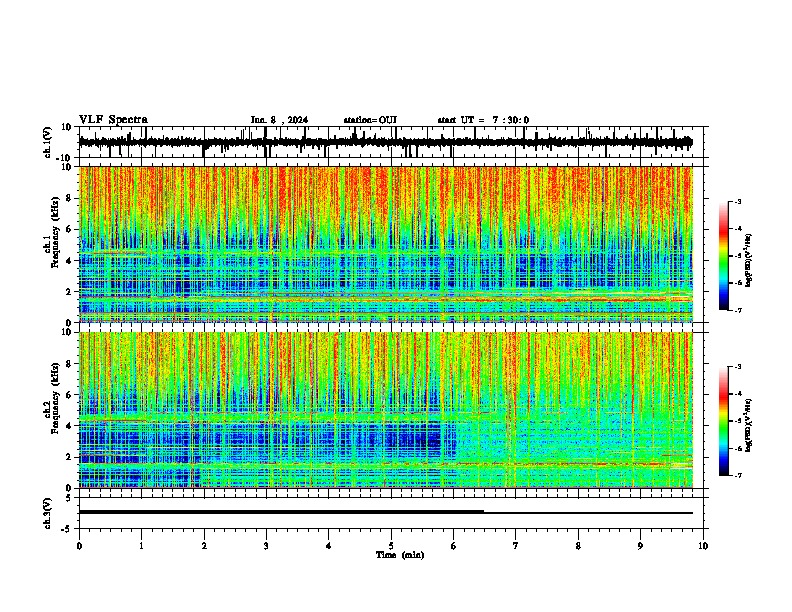Click the ch.1 spectrogram color scale bar
The height and width of the screenshot is (612, 792).
tap(724, 256)
